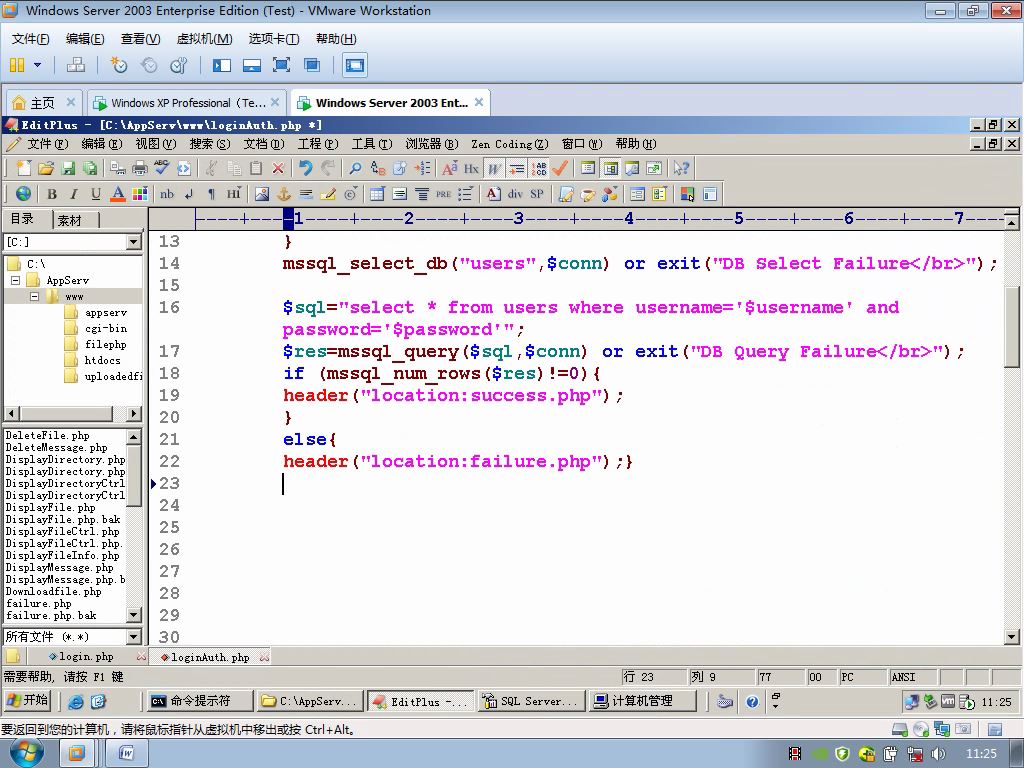The width and height of the screenshot is (1024, 768).
Task: Click the 开始 Start button
Action: click(x=28, y=701)
